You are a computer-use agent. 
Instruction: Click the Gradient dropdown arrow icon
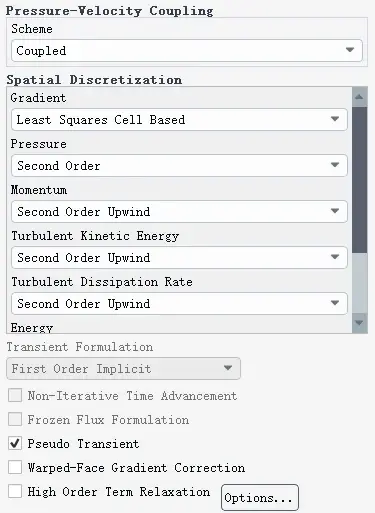pos(335,119)
